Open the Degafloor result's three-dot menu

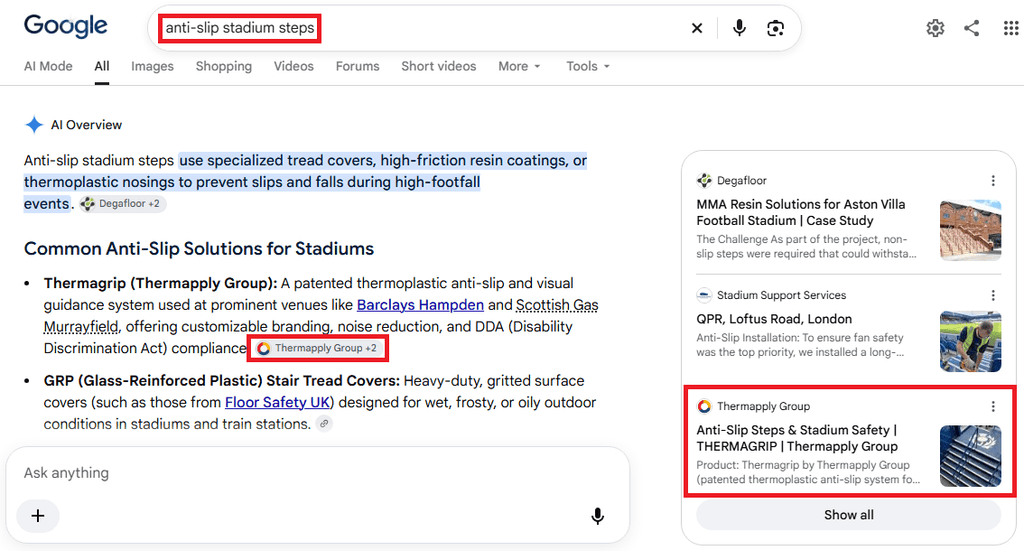pyautogui.click(x=993, y=180)
